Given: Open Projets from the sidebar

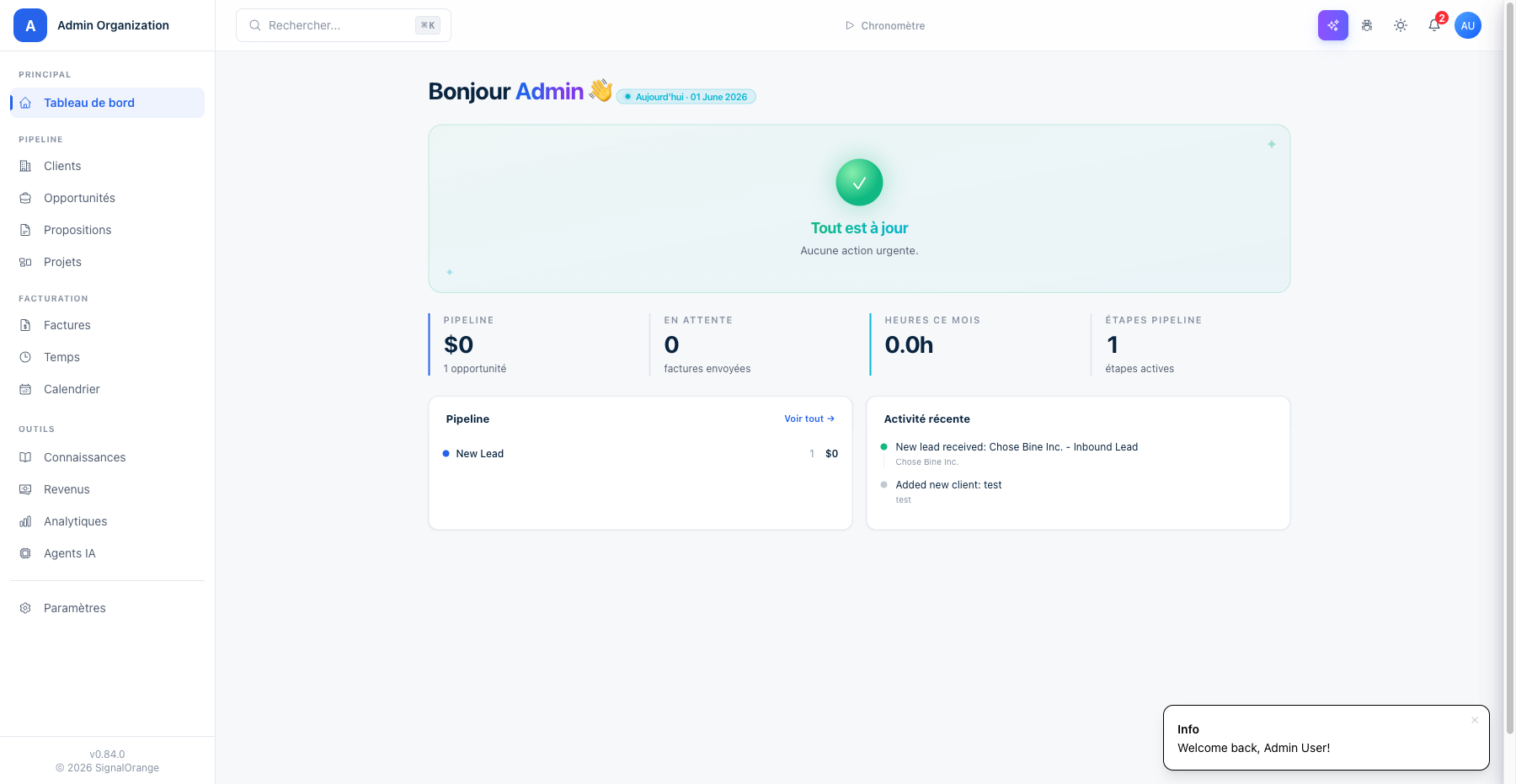Looking at the screenshot, I should (x=107, y=262).
